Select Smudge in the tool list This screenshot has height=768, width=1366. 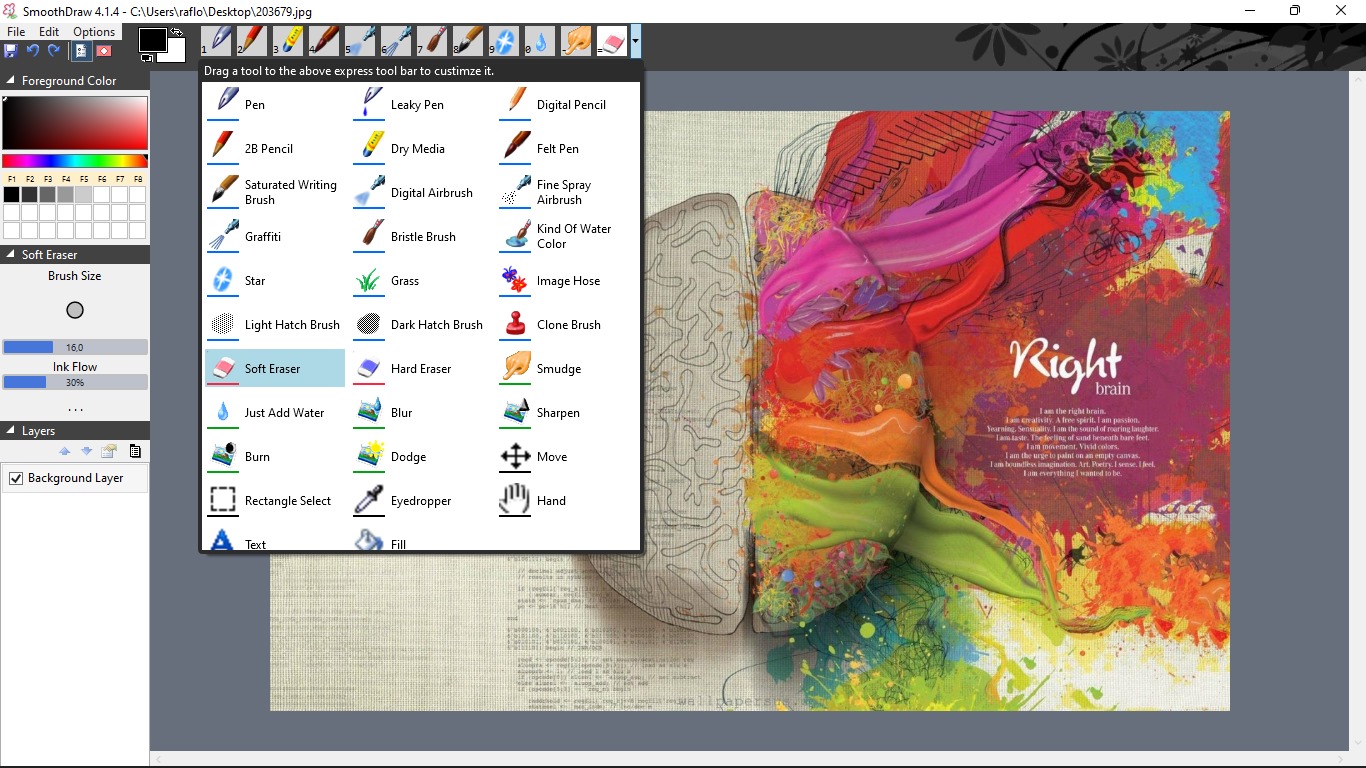(566, 368)
